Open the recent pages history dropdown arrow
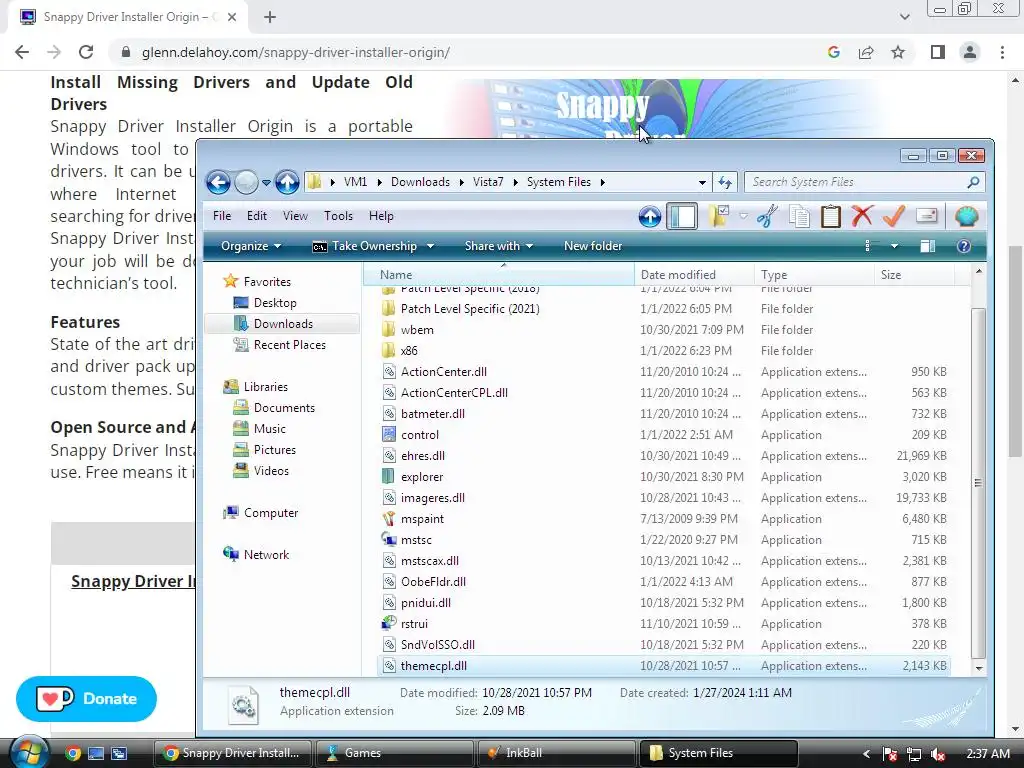This screenshot has height=768, width=1024. [x=266, y=183]
